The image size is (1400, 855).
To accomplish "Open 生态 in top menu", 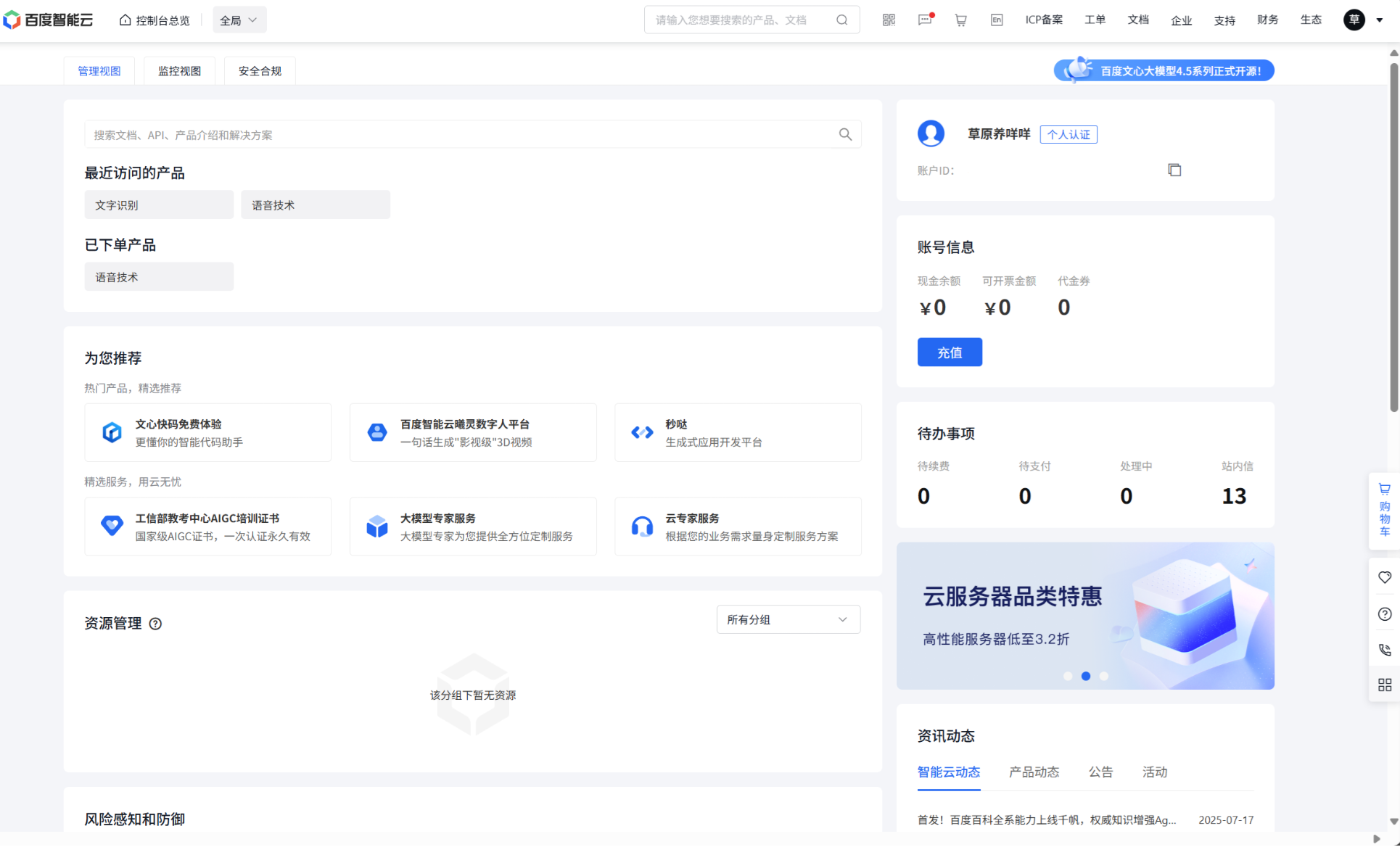I will coord(1311,20).
